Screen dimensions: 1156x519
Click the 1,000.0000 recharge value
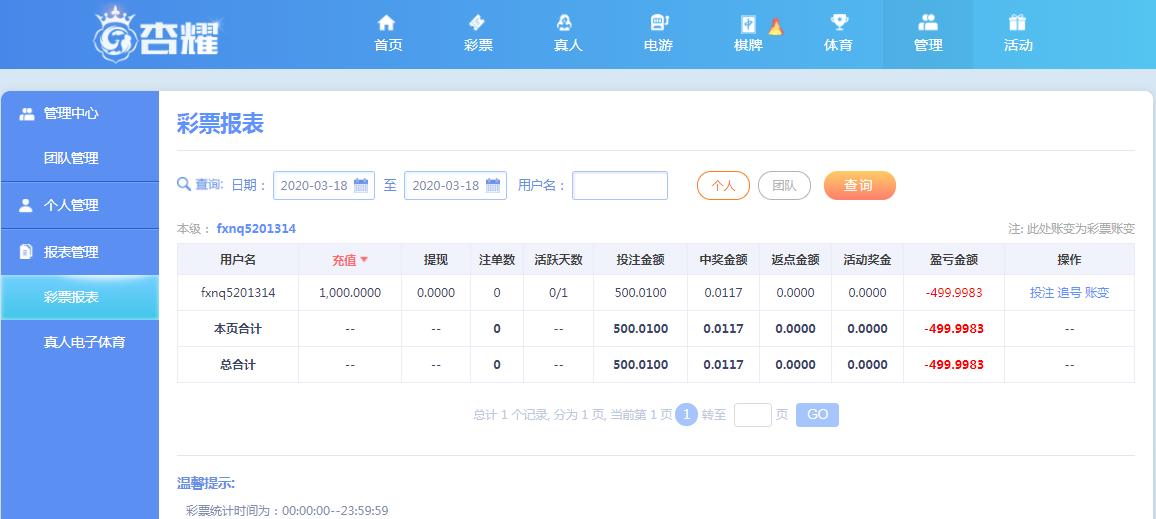point(350,293)
